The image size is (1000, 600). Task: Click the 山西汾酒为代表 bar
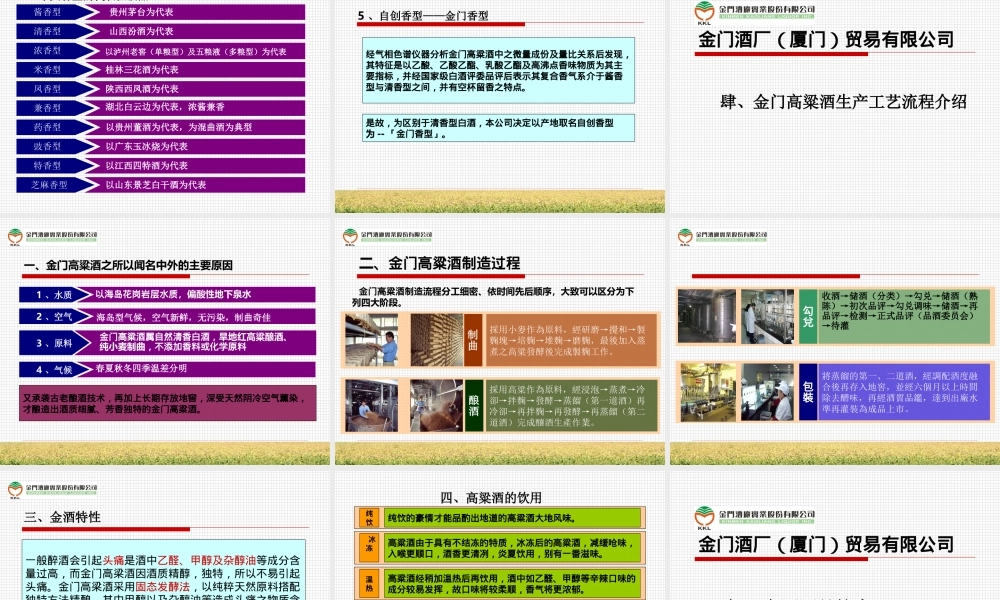(198, 31)
